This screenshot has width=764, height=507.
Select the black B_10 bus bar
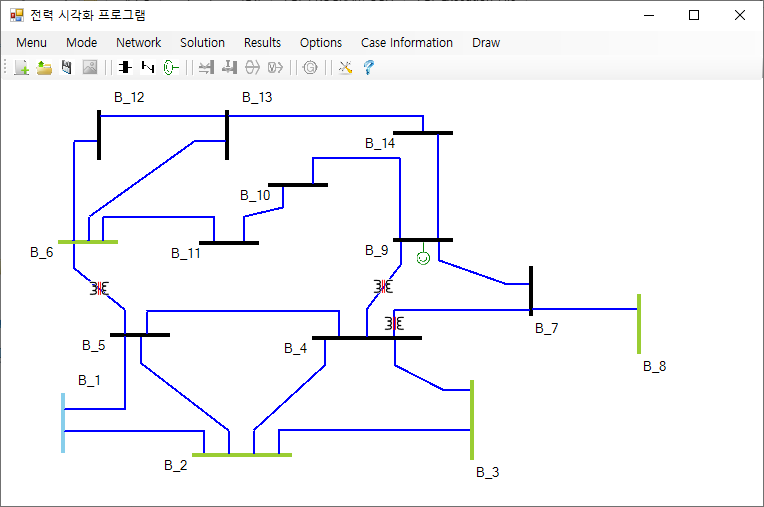point(298,185)
